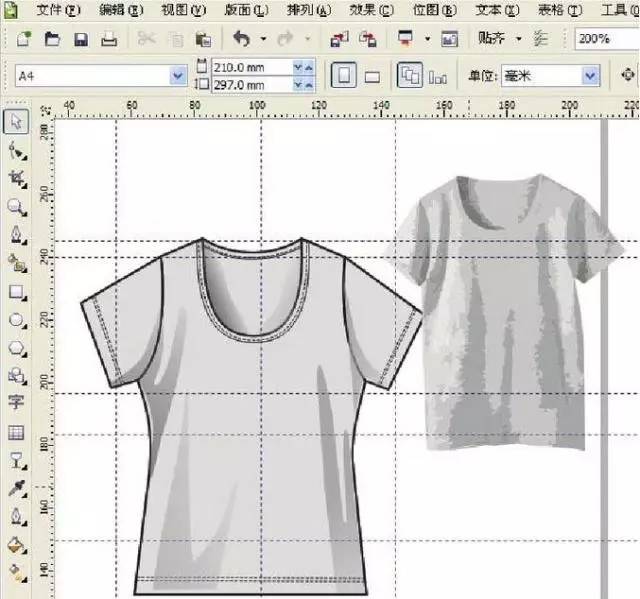Open the undo history dropdown arrow
The width and height of the screenshot is (640, 599).
pos(263,40)
